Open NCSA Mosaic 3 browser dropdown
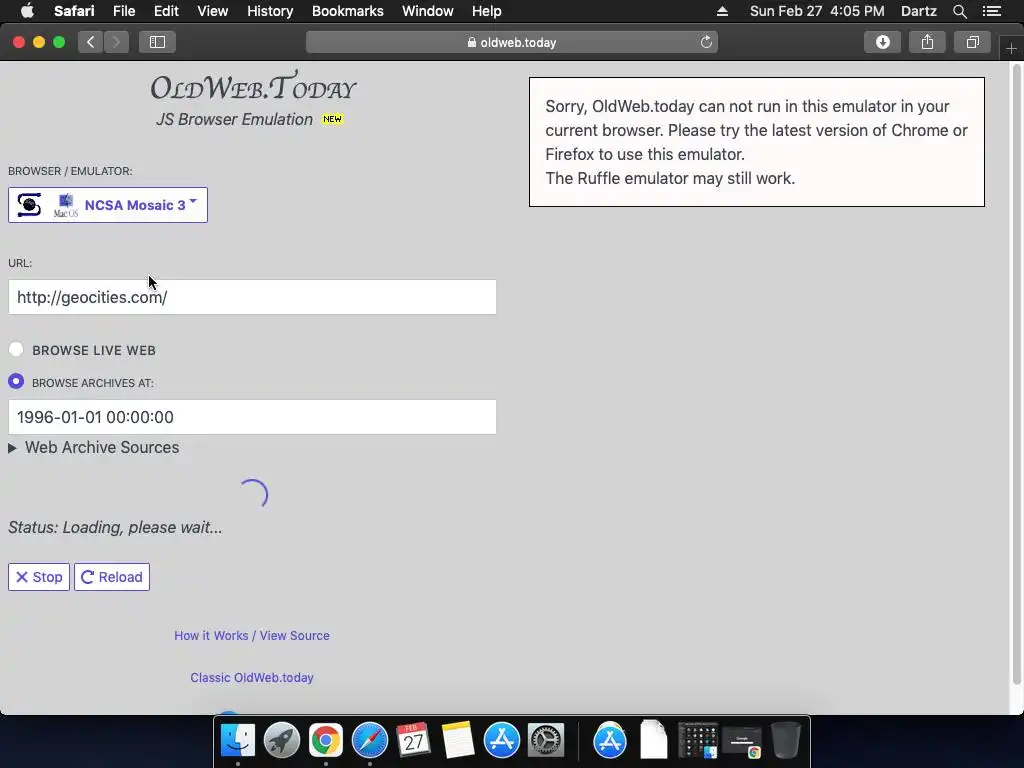1024x768 pixels. [108, 205]
